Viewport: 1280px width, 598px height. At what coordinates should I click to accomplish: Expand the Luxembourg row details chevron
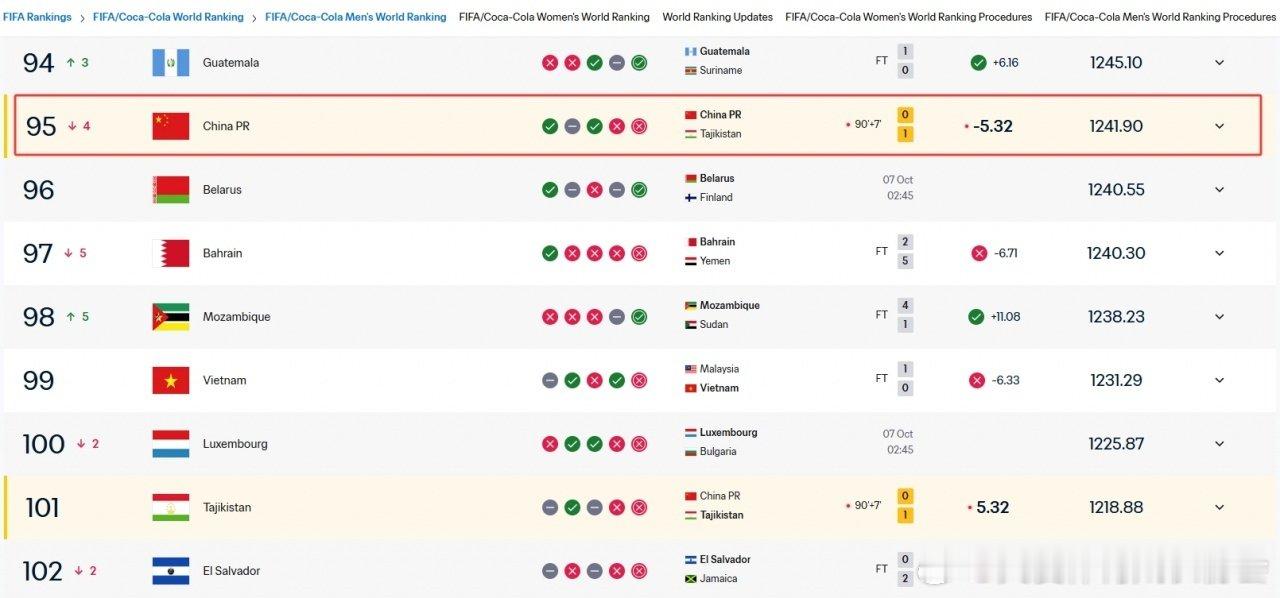pyautogui.click(x=1219, y=444)
